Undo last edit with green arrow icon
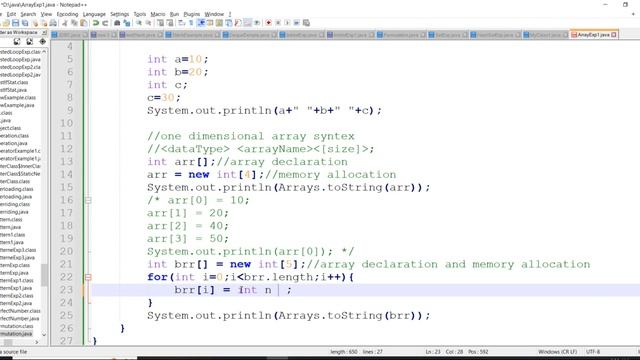This screenshot has height=360, width=640. click(96, 23)
